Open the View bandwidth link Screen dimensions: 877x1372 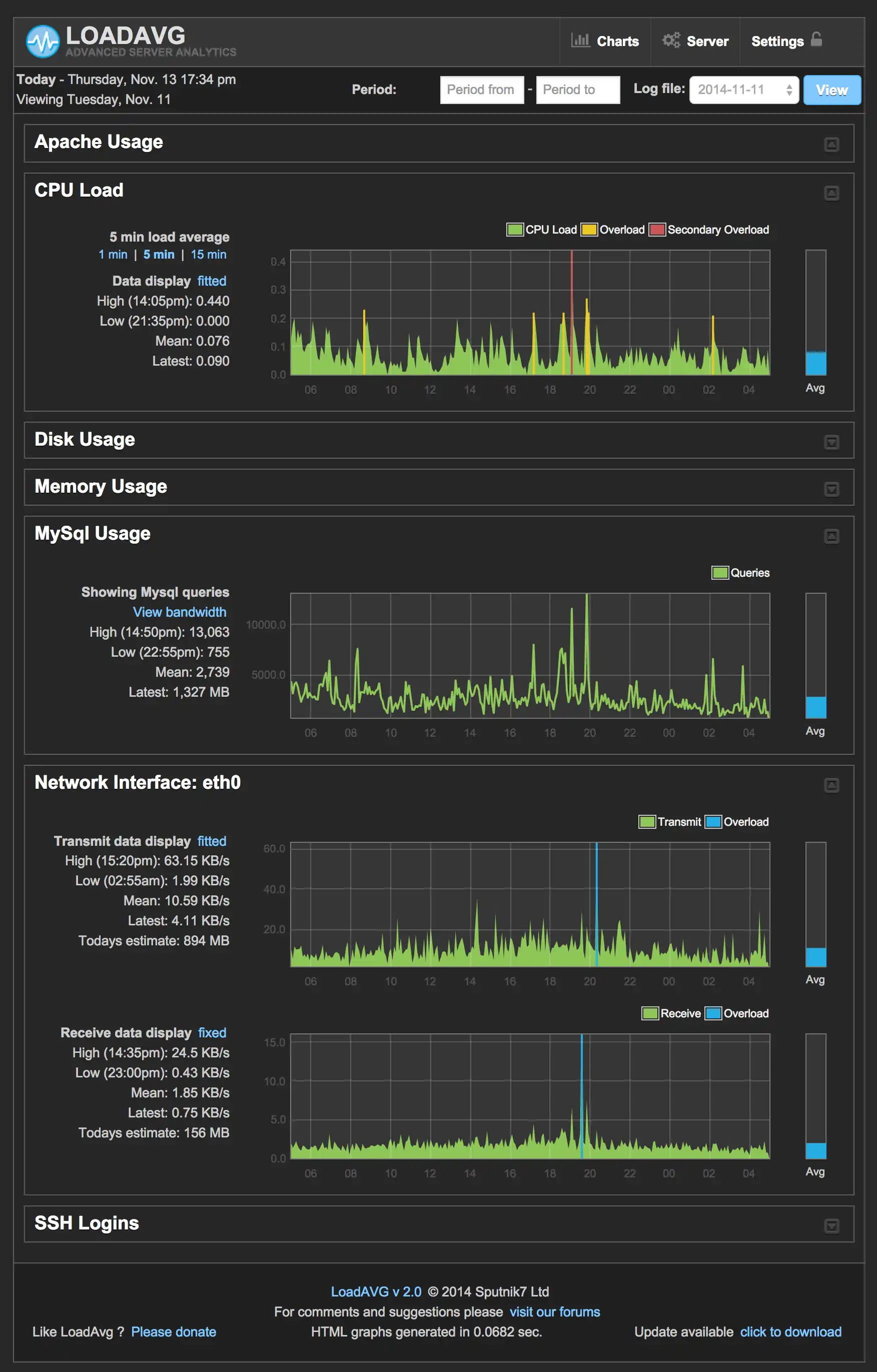click(x=180, y=612)
